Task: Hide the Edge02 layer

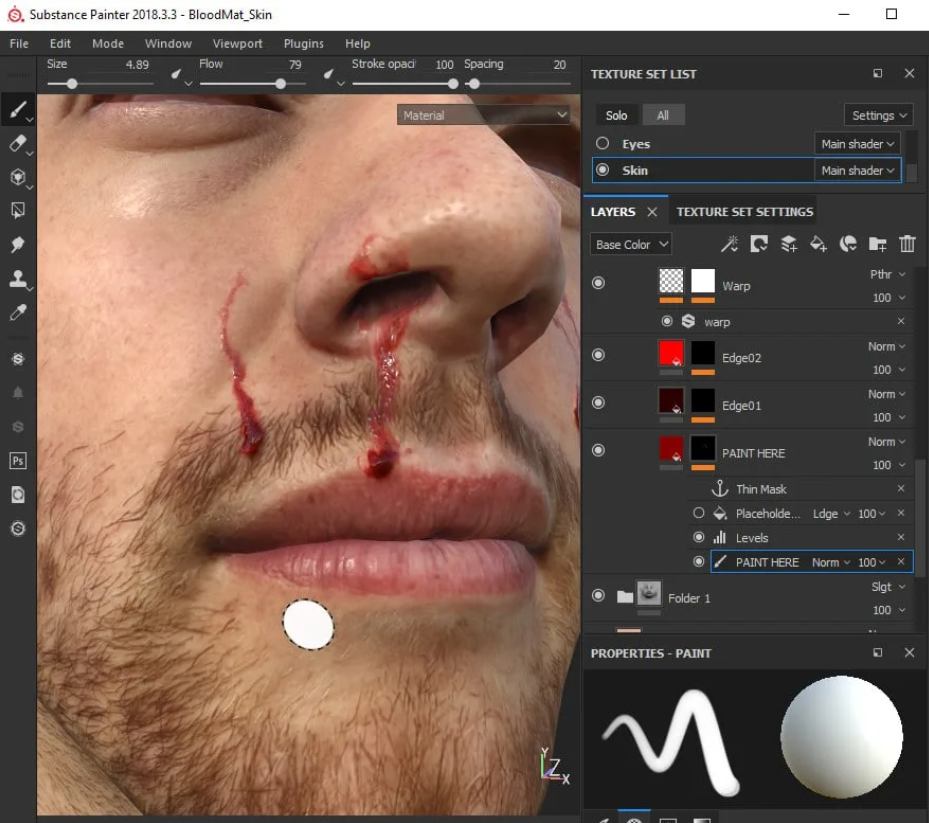Action: 598,355
